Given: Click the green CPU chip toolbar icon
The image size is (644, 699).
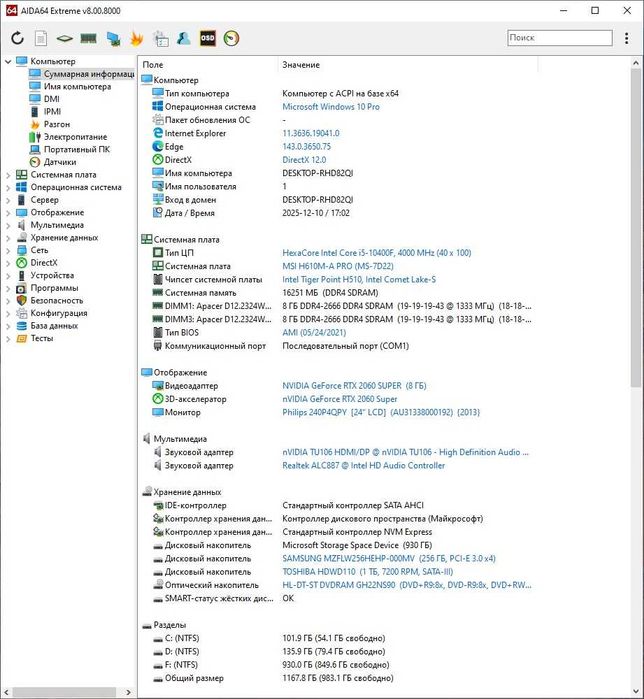Looking at the screenshot, I should 65,39.
